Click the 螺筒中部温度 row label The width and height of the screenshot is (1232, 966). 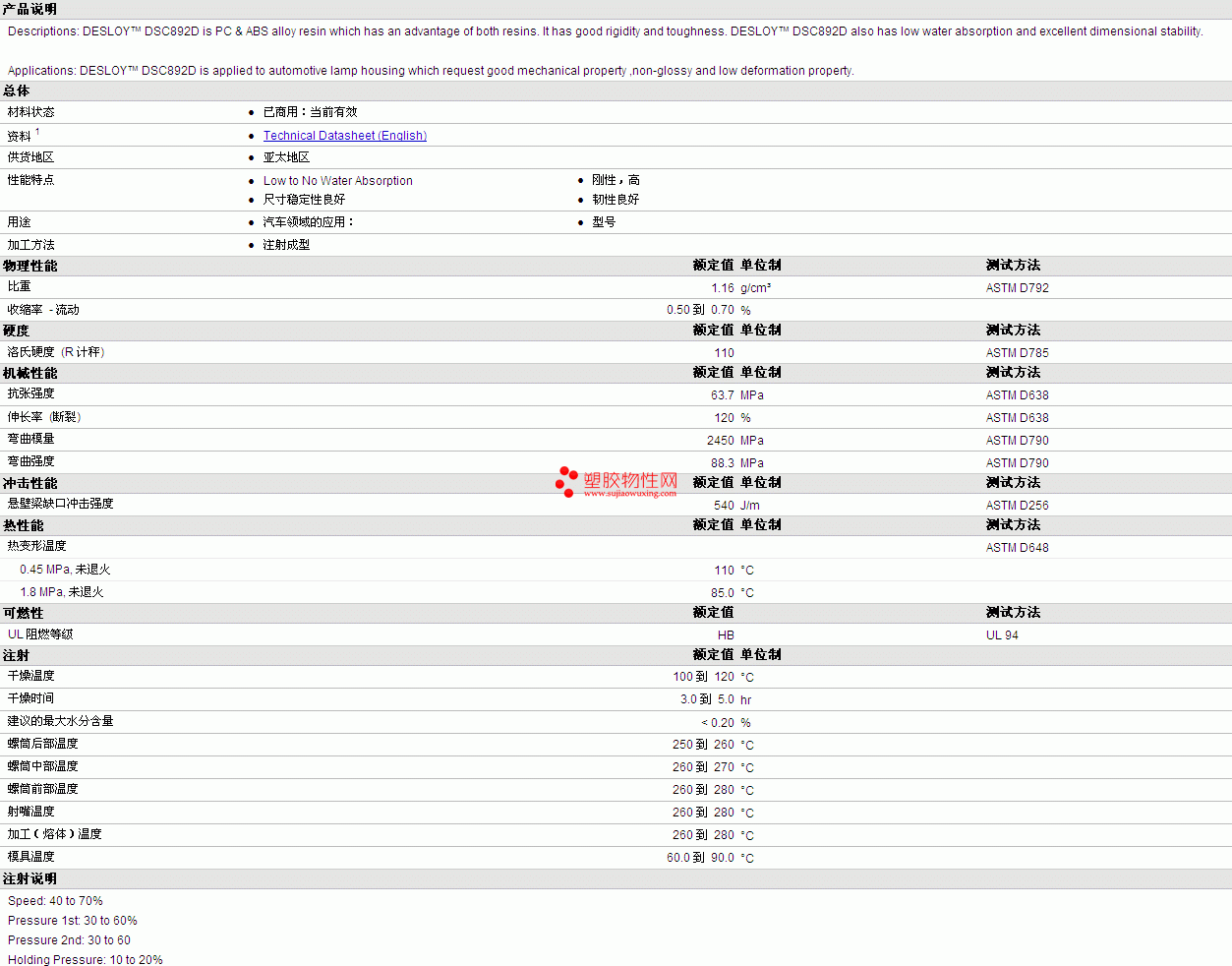click(43, 766)
